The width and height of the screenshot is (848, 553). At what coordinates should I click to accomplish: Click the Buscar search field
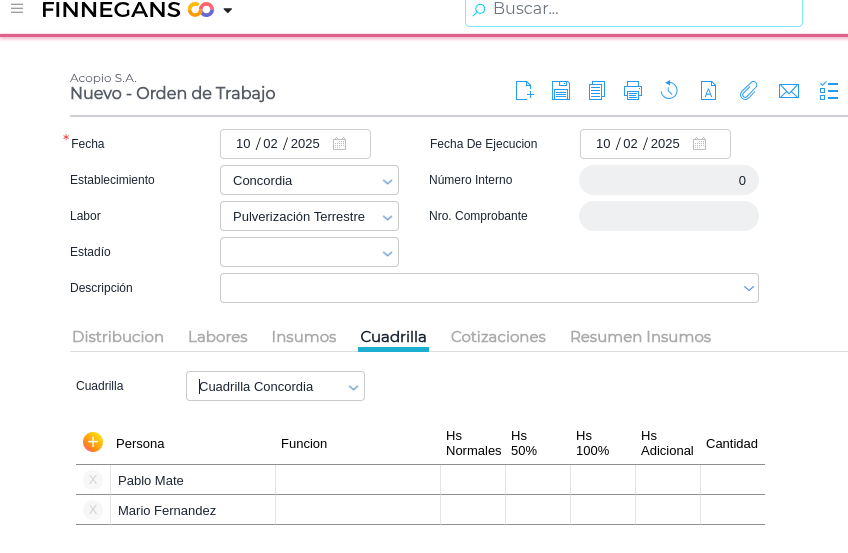(640, 10)
